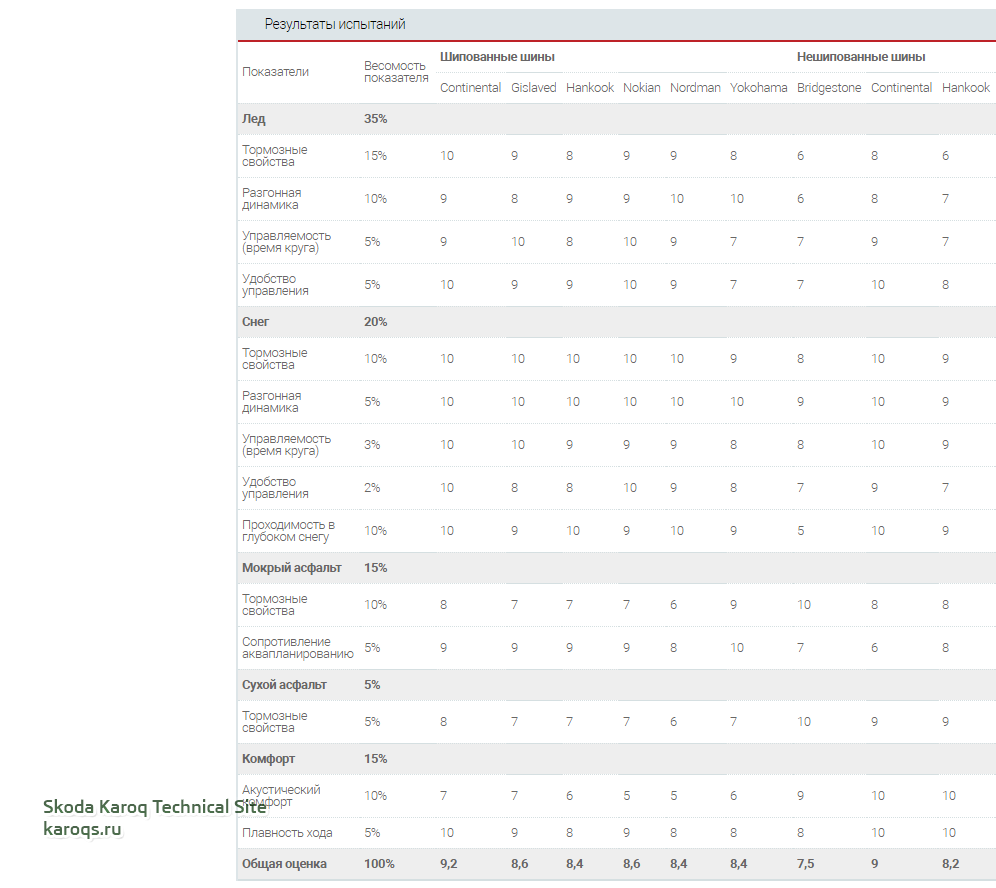Click 'Управляемость (время круга)' row under Снег
Screen dimensions: 996x888
coord(286,445)
